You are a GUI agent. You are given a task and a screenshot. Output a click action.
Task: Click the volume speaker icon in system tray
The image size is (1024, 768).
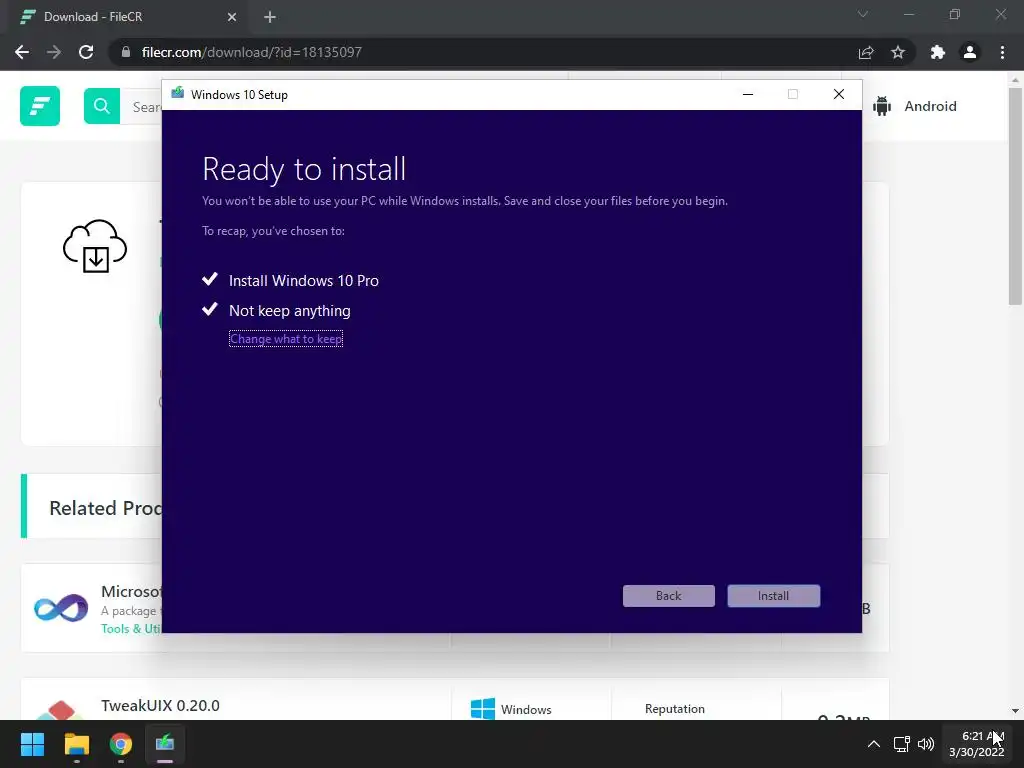pyautogui.click(x=926, y=744)
